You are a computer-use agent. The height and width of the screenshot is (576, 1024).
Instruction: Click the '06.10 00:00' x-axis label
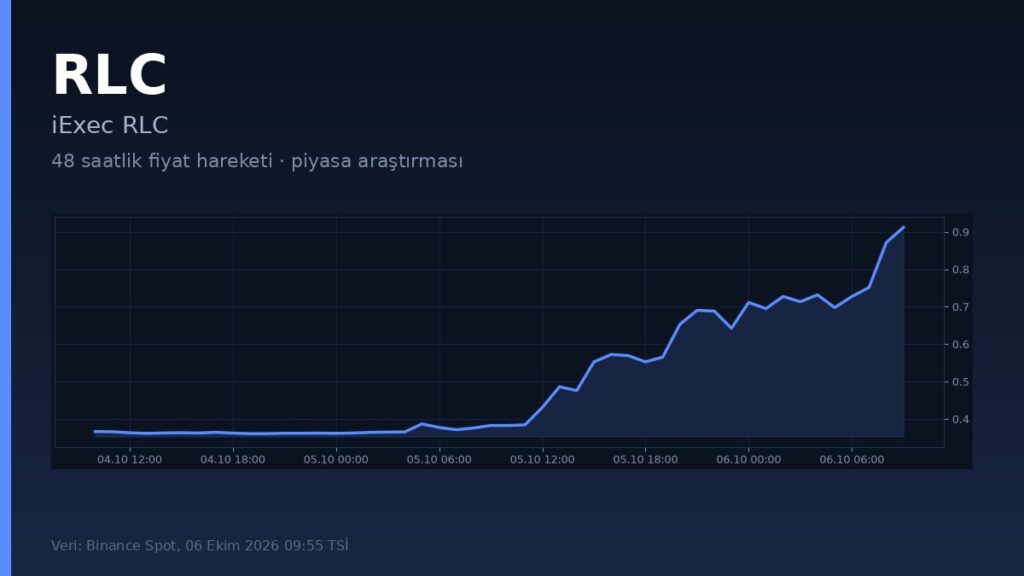point(748,460)
